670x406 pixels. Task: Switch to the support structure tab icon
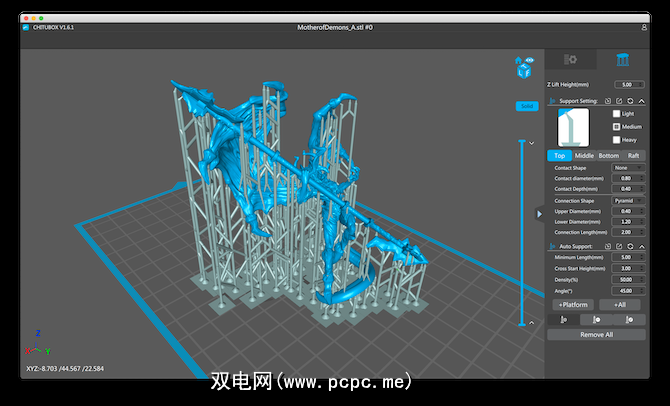pyautogui.click(x=622, y=60)
